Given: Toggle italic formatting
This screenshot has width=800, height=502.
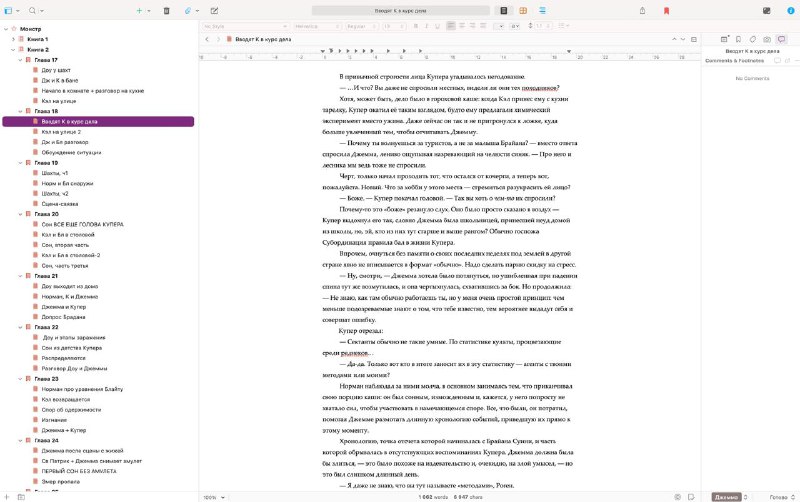Looking at the screenshot, I should tap(427, 26).
